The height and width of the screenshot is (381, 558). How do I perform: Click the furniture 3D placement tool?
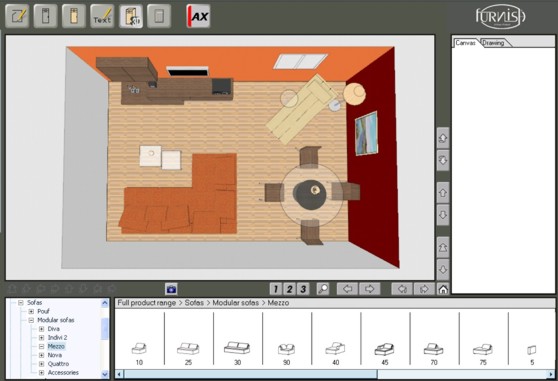point(131,16)
